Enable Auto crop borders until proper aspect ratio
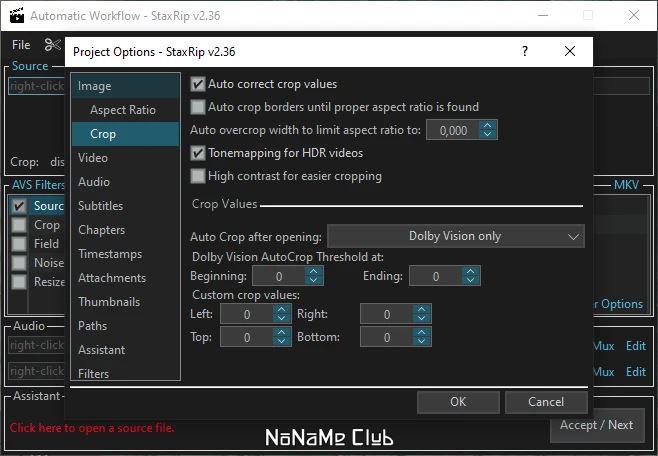 (198, 107)
